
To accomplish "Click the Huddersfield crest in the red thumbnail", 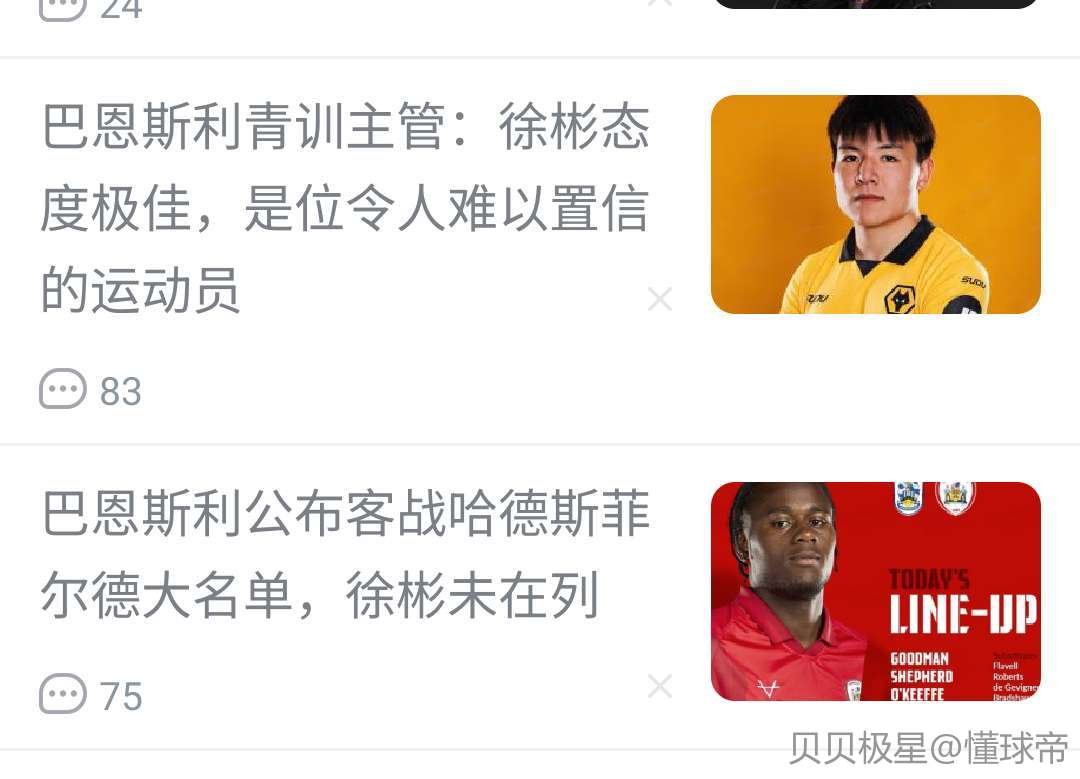I will 908,498.
